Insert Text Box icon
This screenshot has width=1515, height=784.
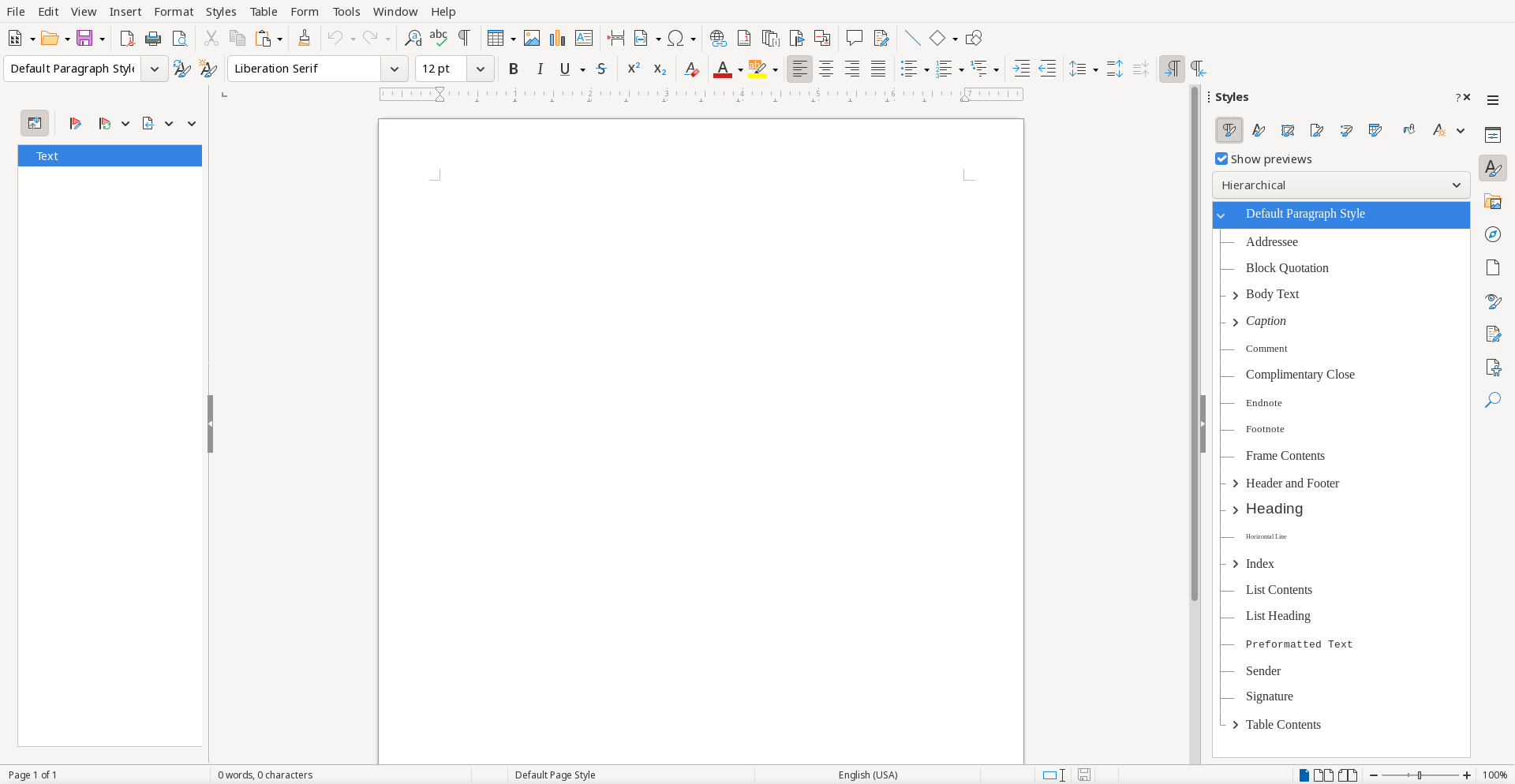coord(584,38)
